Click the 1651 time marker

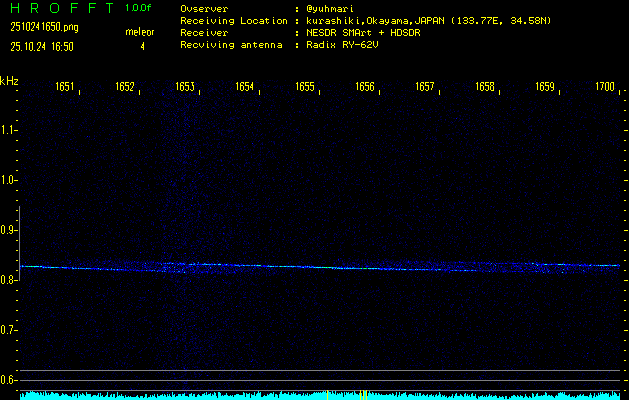pos(64,87)
